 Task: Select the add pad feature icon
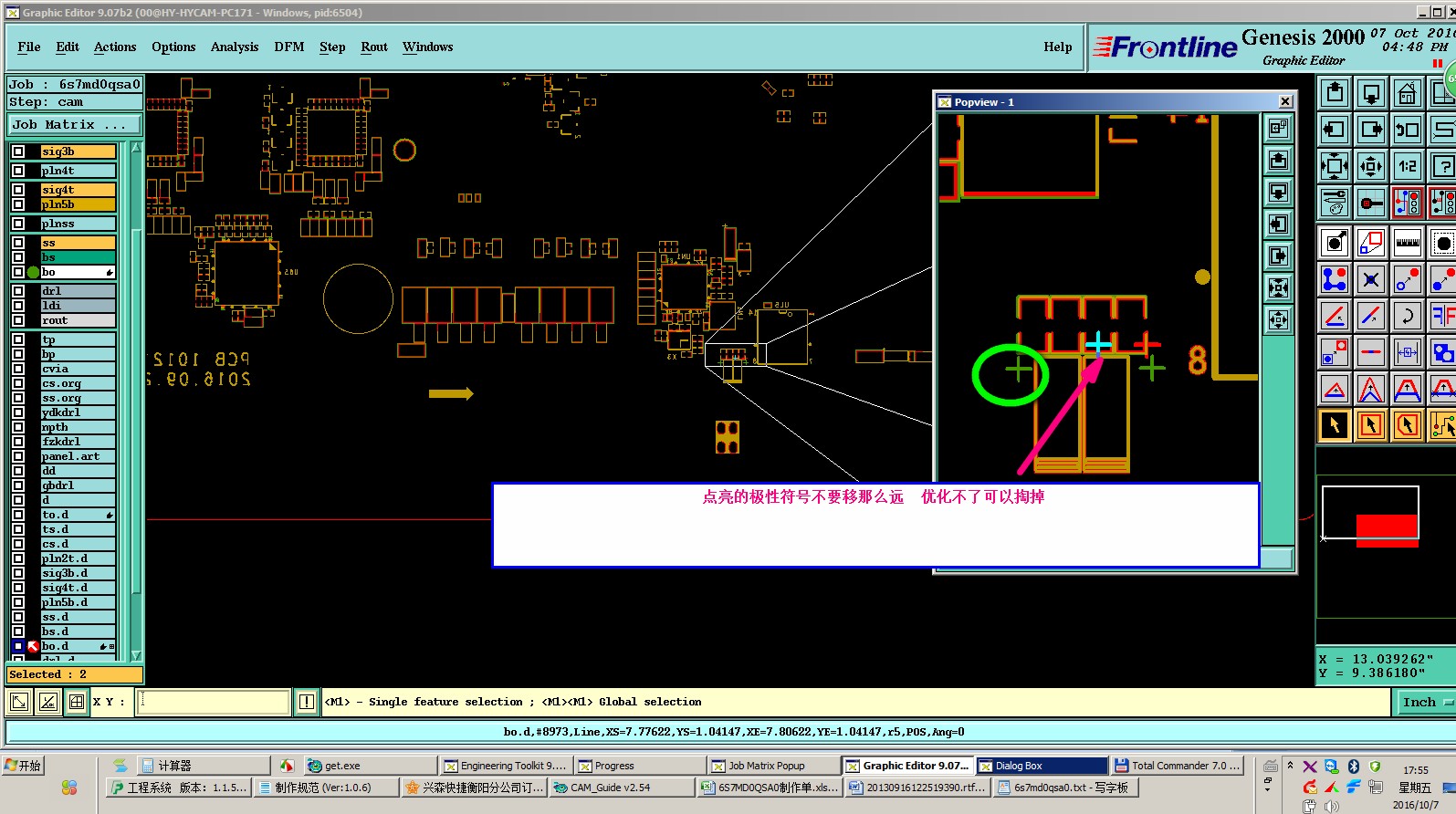click(x=1335, y=243)
